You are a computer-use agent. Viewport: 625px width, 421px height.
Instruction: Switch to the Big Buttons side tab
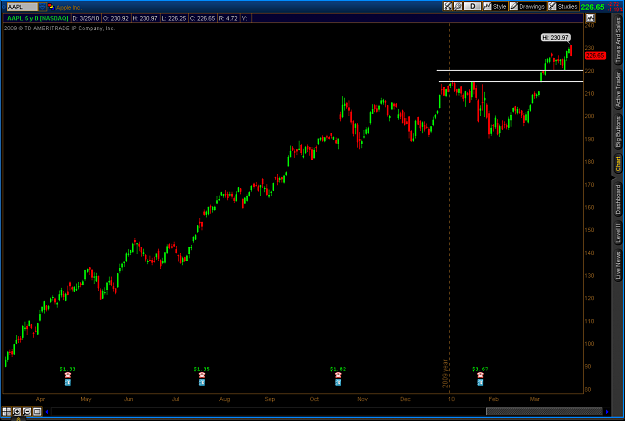618,132
